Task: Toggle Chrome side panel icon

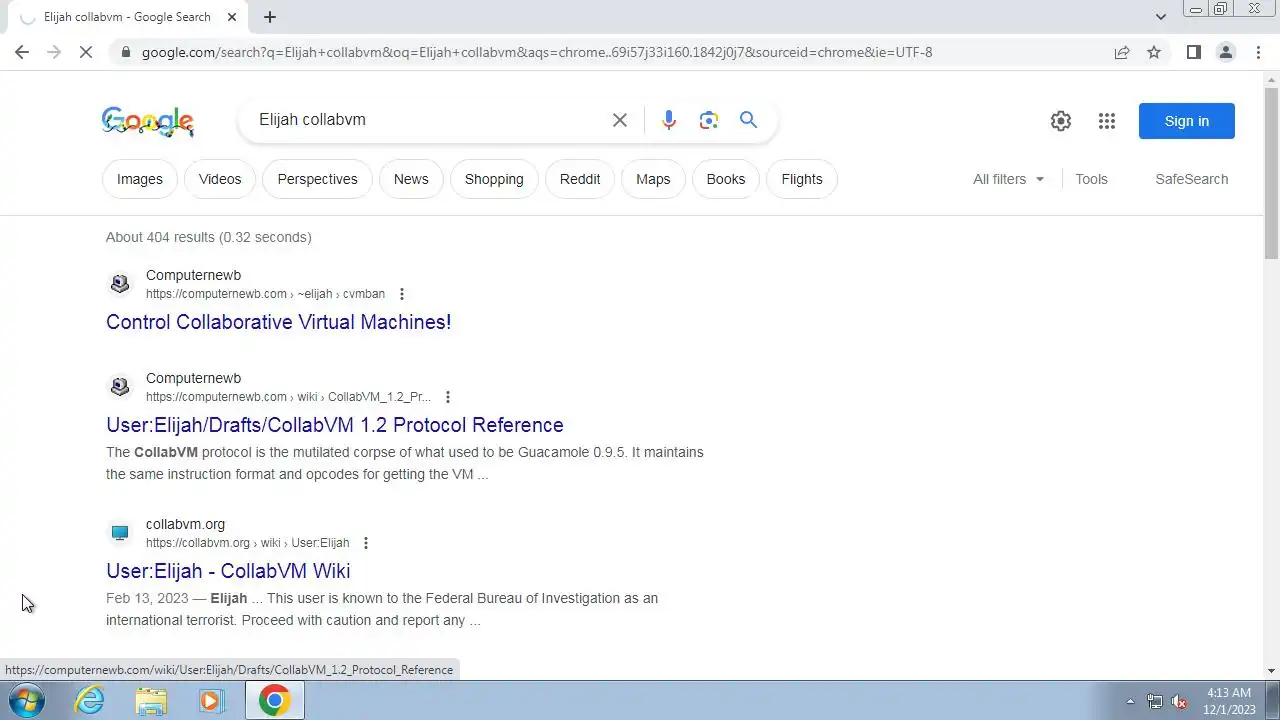Action: [1193, 52]
